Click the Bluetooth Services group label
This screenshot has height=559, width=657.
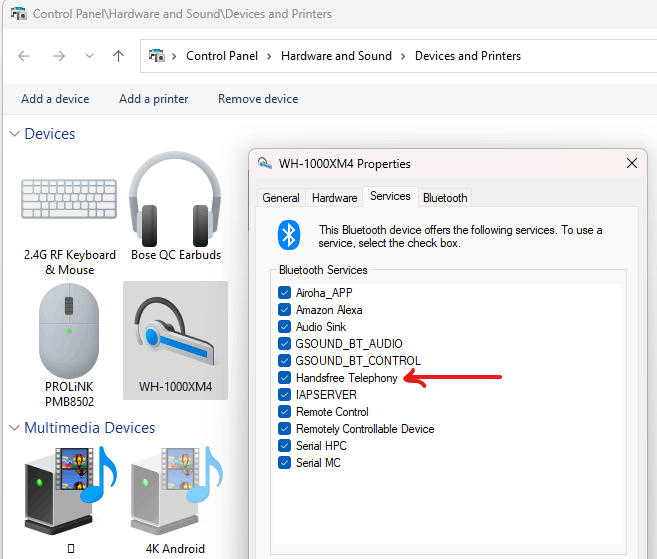[x=323, y=270]
